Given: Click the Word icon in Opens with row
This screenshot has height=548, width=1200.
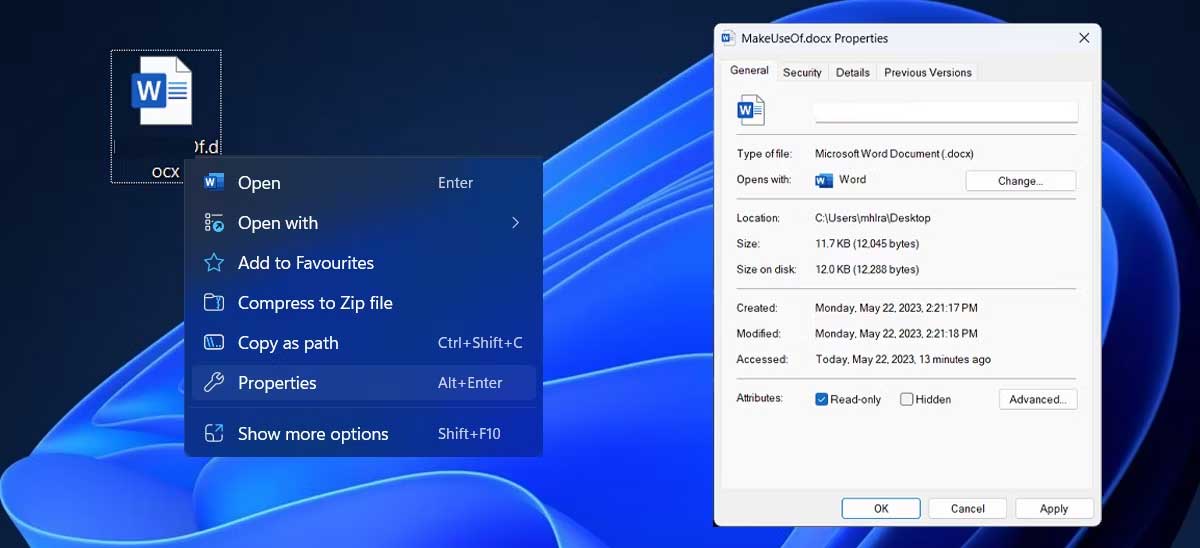Looking at the screenshot, I should (824, 180).
